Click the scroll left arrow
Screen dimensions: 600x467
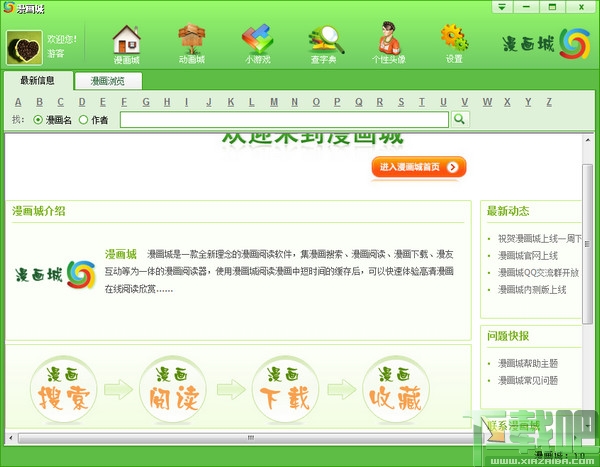[x=11, y=438]
